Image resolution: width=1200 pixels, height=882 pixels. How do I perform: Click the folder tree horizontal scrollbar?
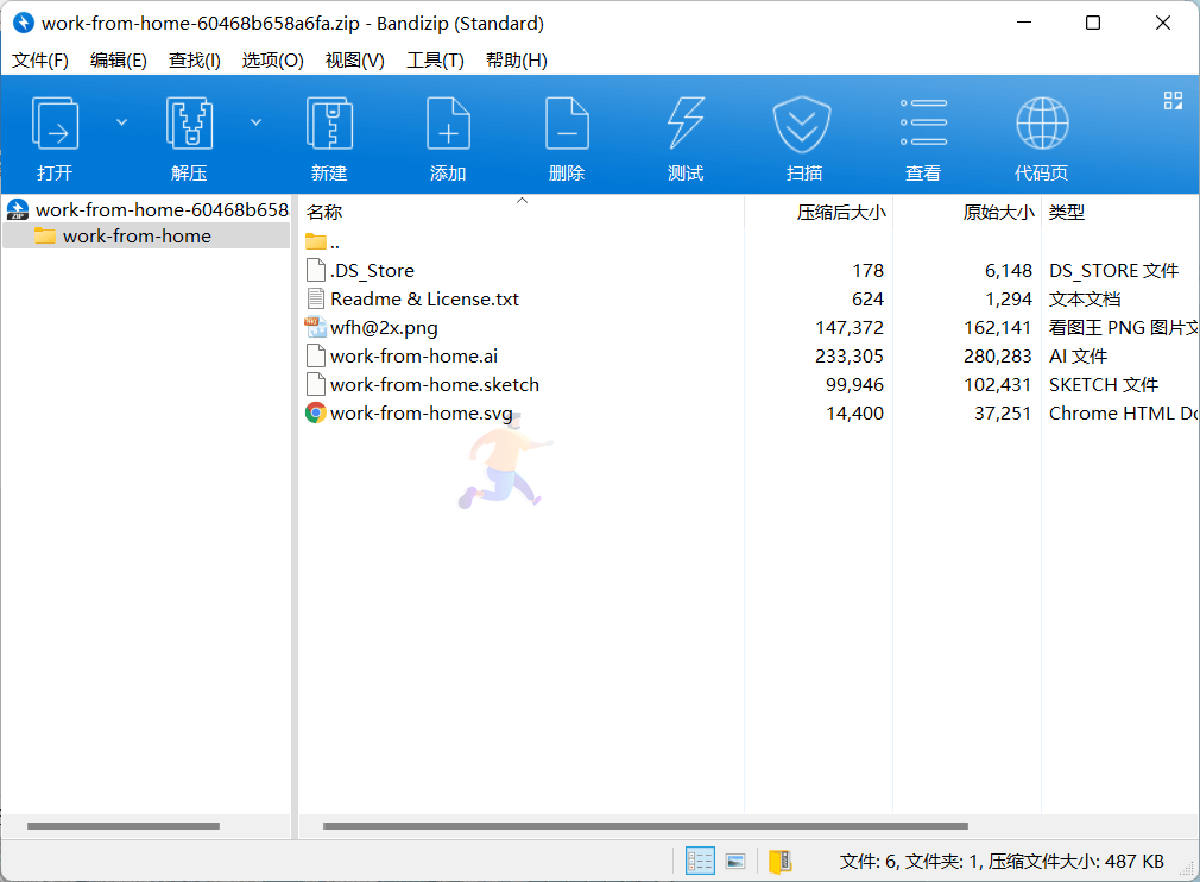(x=123, y=826)
